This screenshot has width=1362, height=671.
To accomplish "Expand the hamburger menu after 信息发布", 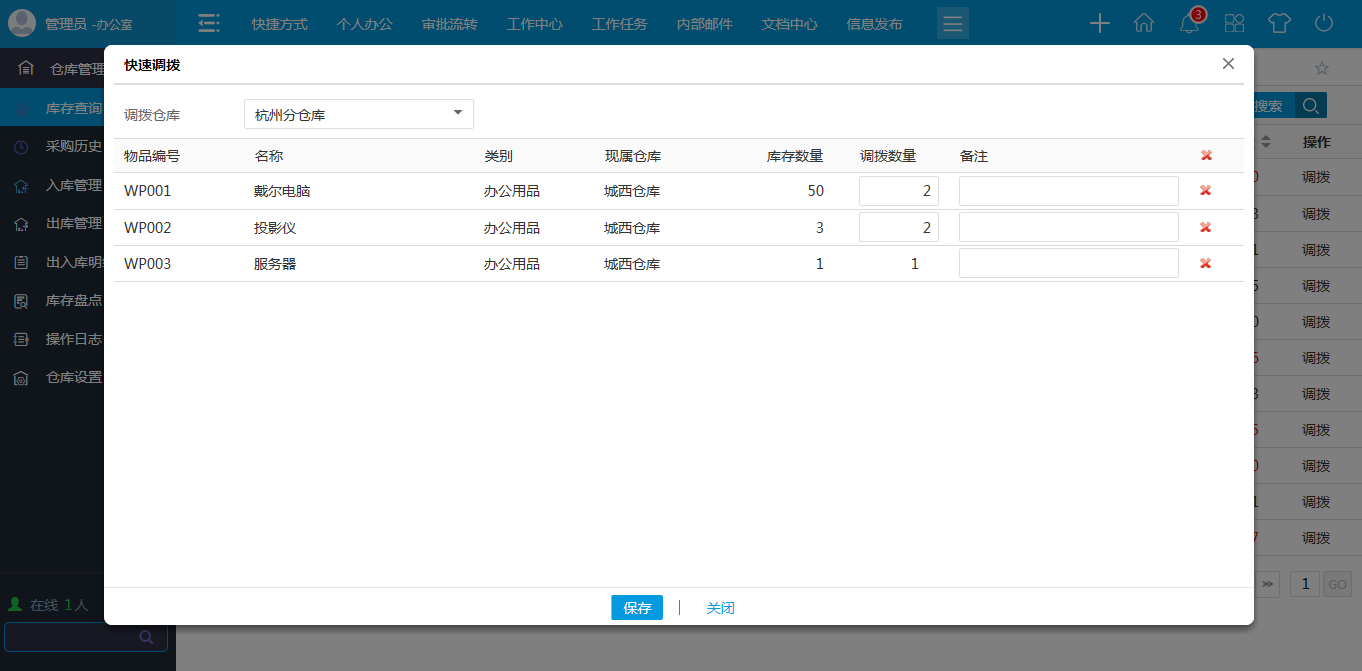I will [x=952, y=22].
